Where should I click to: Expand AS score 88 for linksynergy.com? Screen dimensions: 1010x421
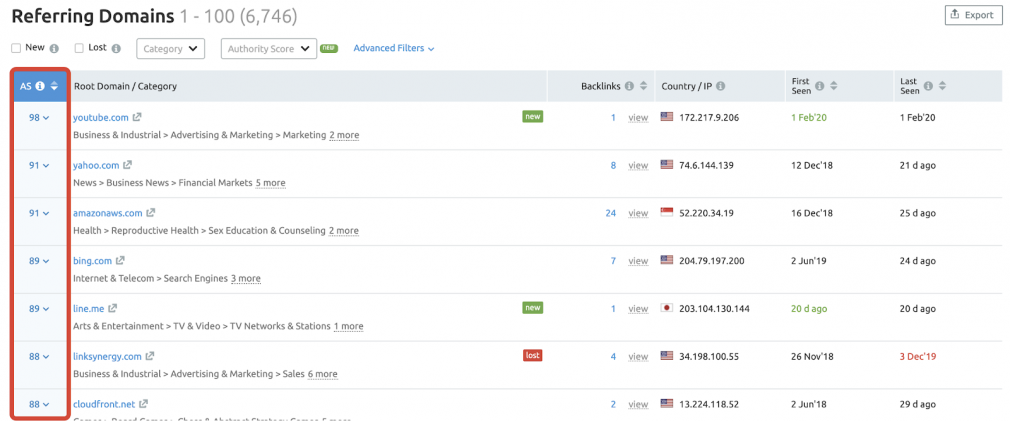click(39, 356)
